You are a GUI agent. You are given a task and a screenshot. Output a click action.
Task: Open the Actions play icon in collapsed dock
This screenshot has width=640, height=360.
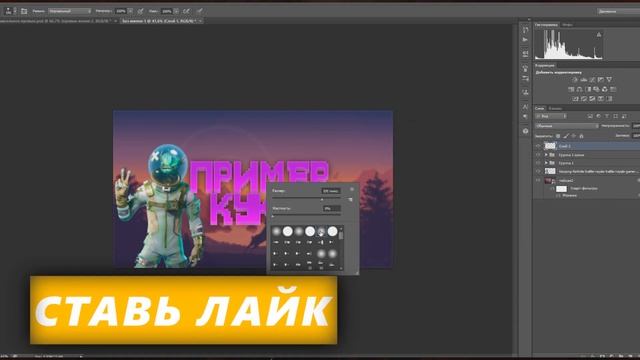[x=525, y=40]
